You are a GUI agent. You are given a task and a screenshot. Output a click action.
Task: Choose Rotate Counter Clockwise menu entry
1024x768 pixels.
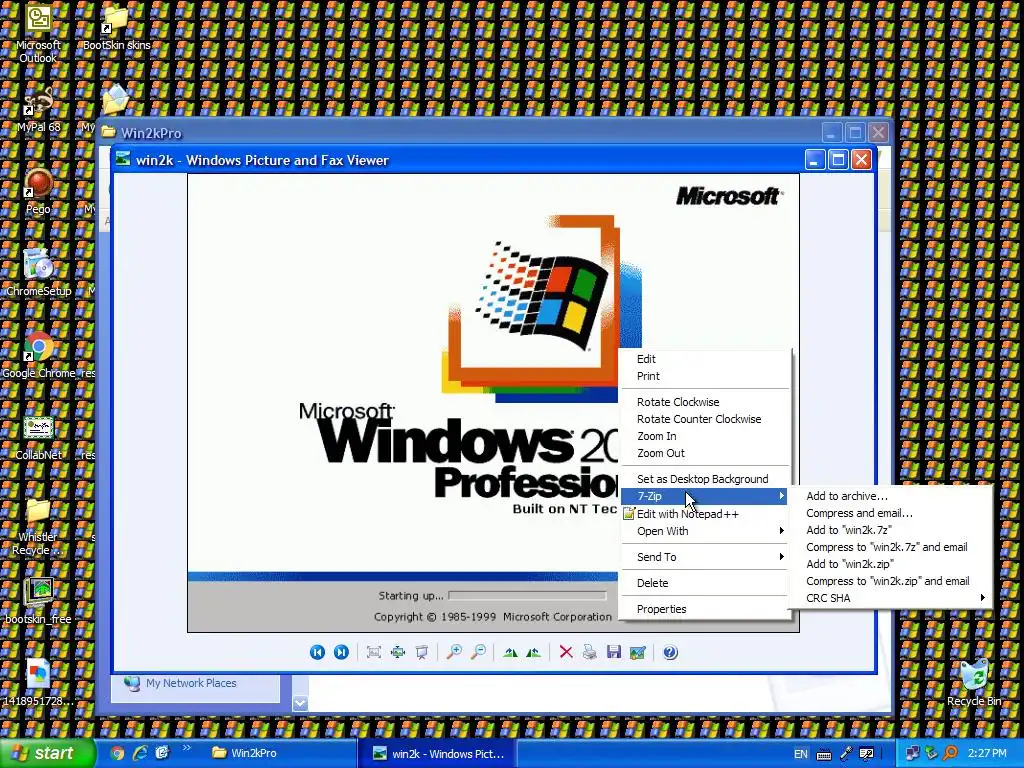705,419
